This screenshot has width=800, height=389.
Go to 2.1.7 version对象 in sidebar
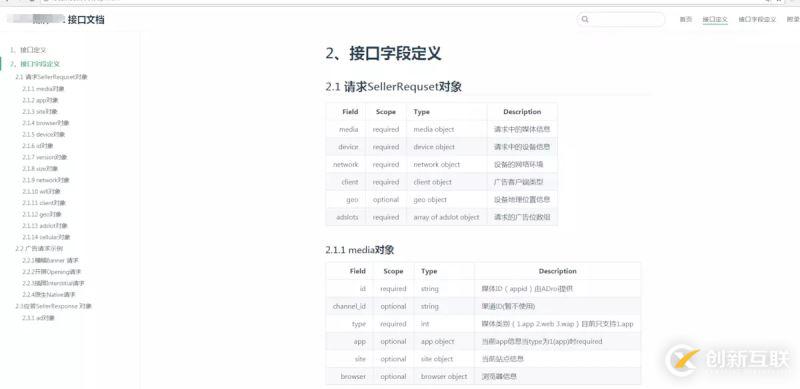point(44,157)
